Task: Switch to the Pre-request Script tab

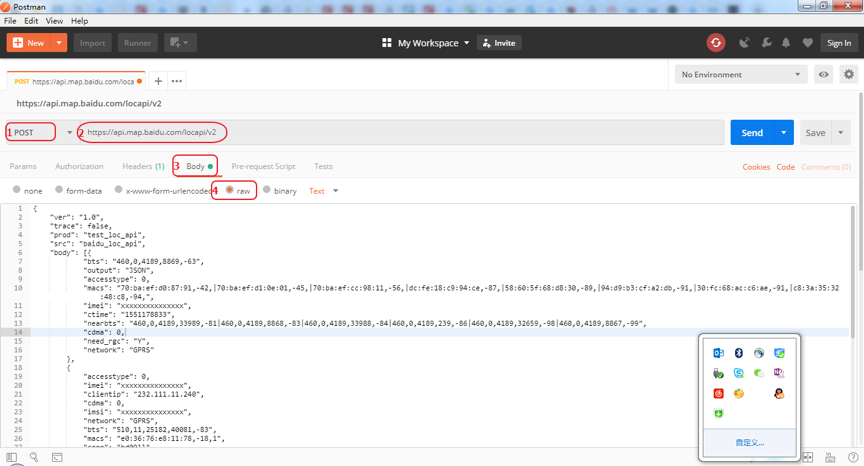Action: coord(263,166)
